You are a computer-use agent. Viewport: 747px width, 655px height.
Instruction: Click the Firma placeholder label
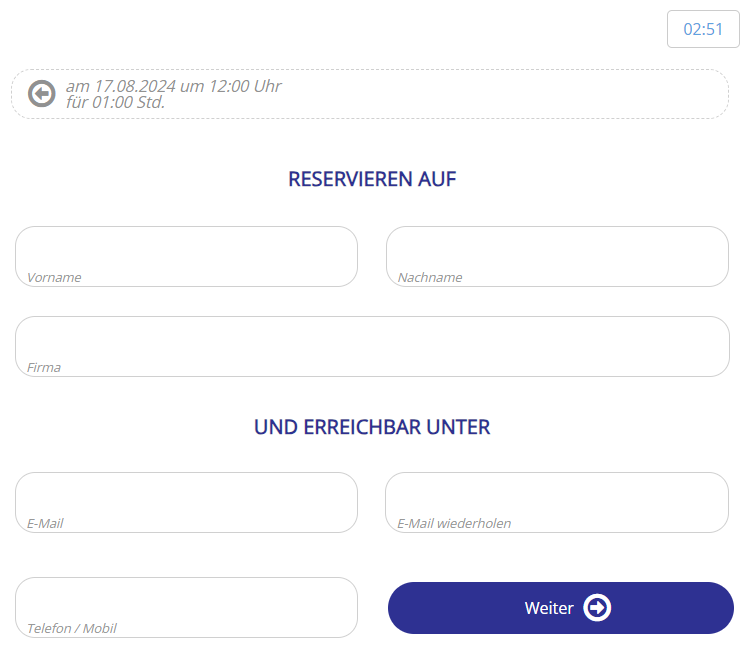coord(44,367)
